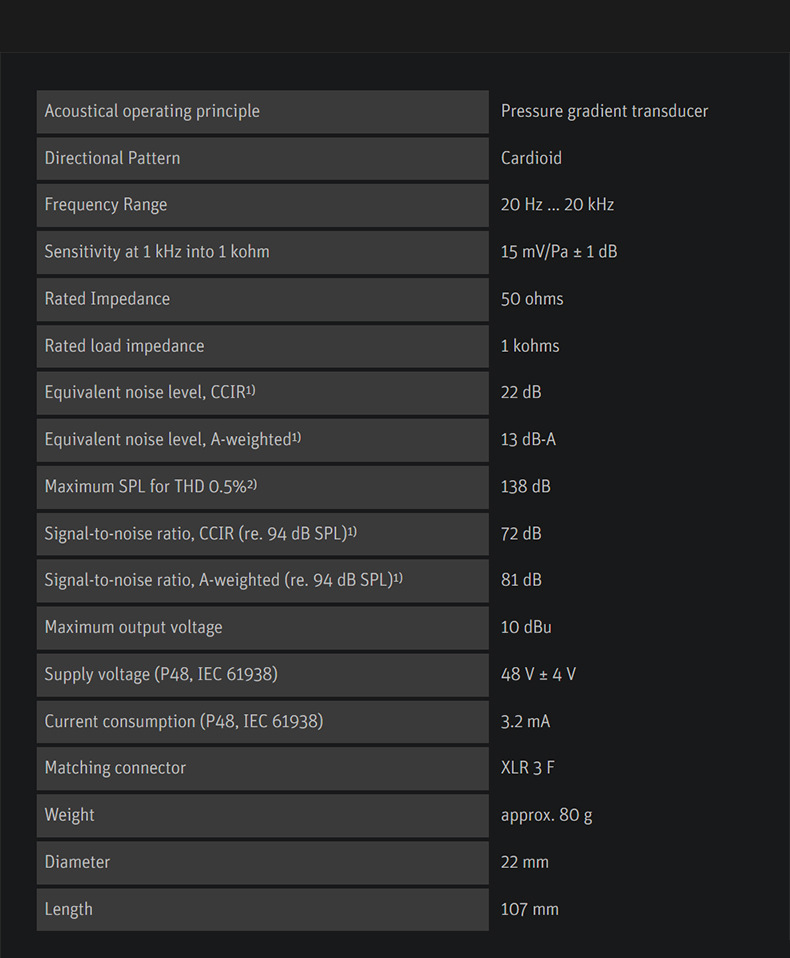Select the Directional Pattern label cell
This screenshot has width=790, height=958.
[x=112, y=158]
